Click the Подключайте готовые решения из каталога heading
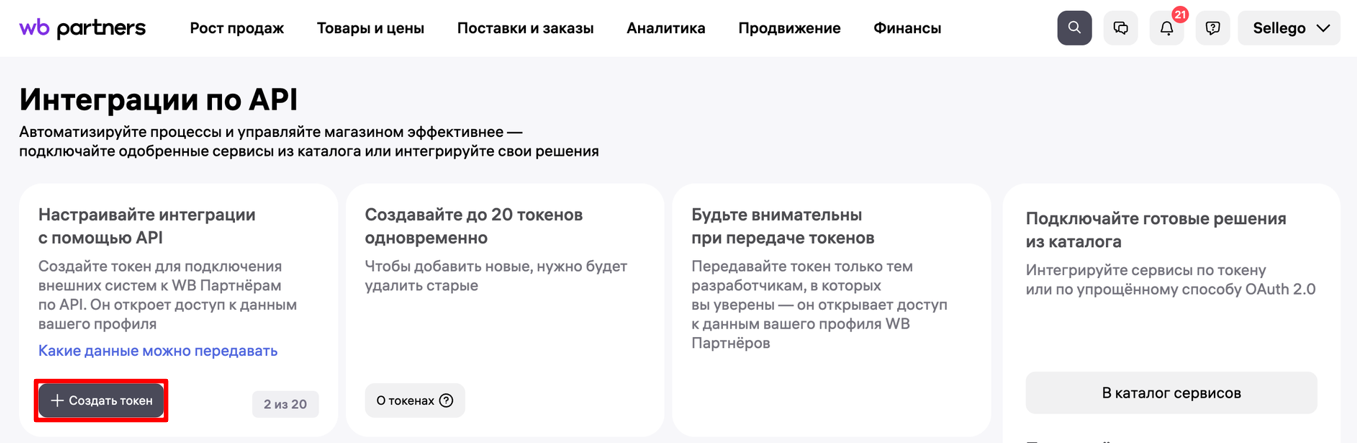Image resolution: width=1357 pixels, height=443 pixels. coord(1155,230)
